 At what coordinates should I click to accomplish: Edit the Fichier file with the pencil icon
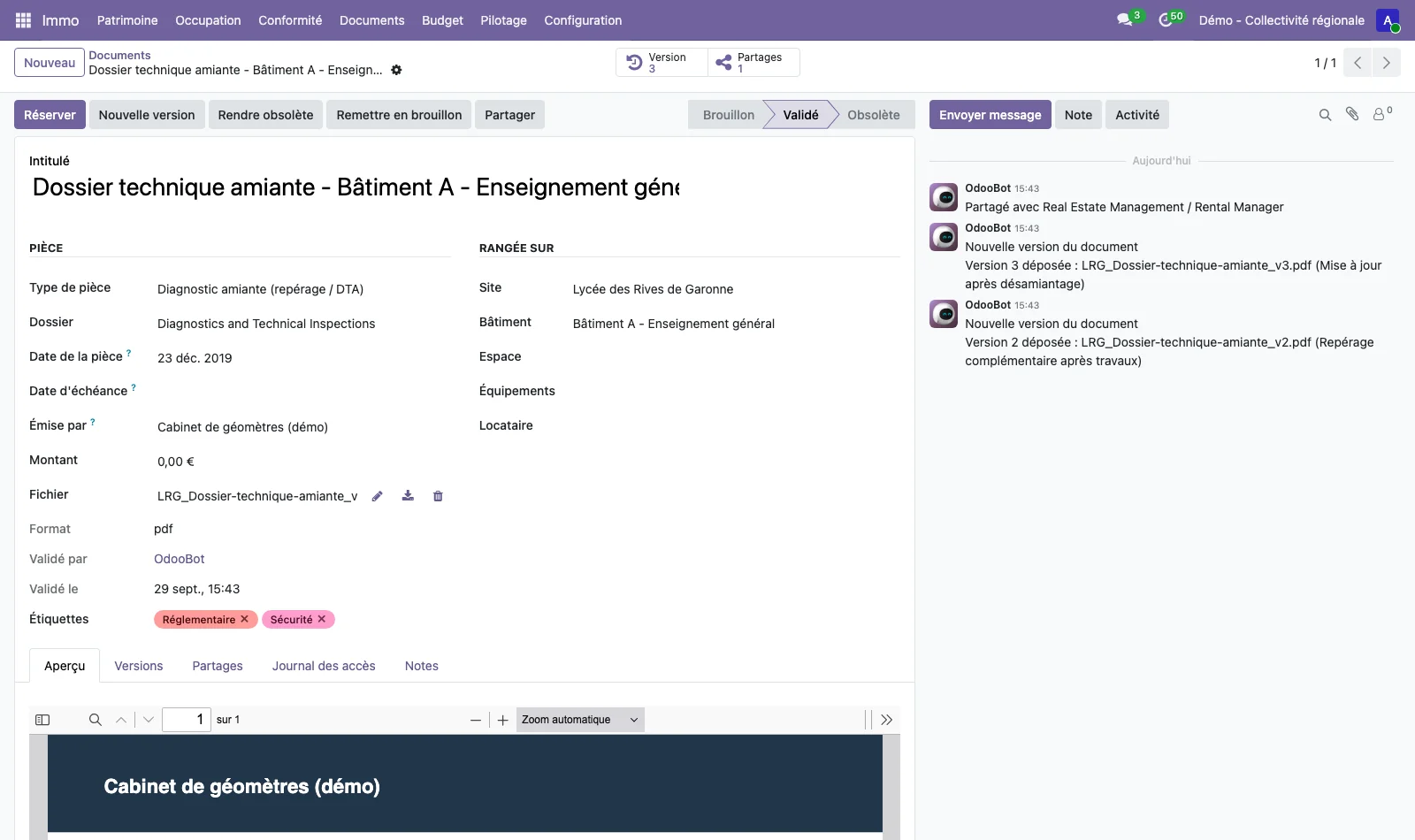378,496
